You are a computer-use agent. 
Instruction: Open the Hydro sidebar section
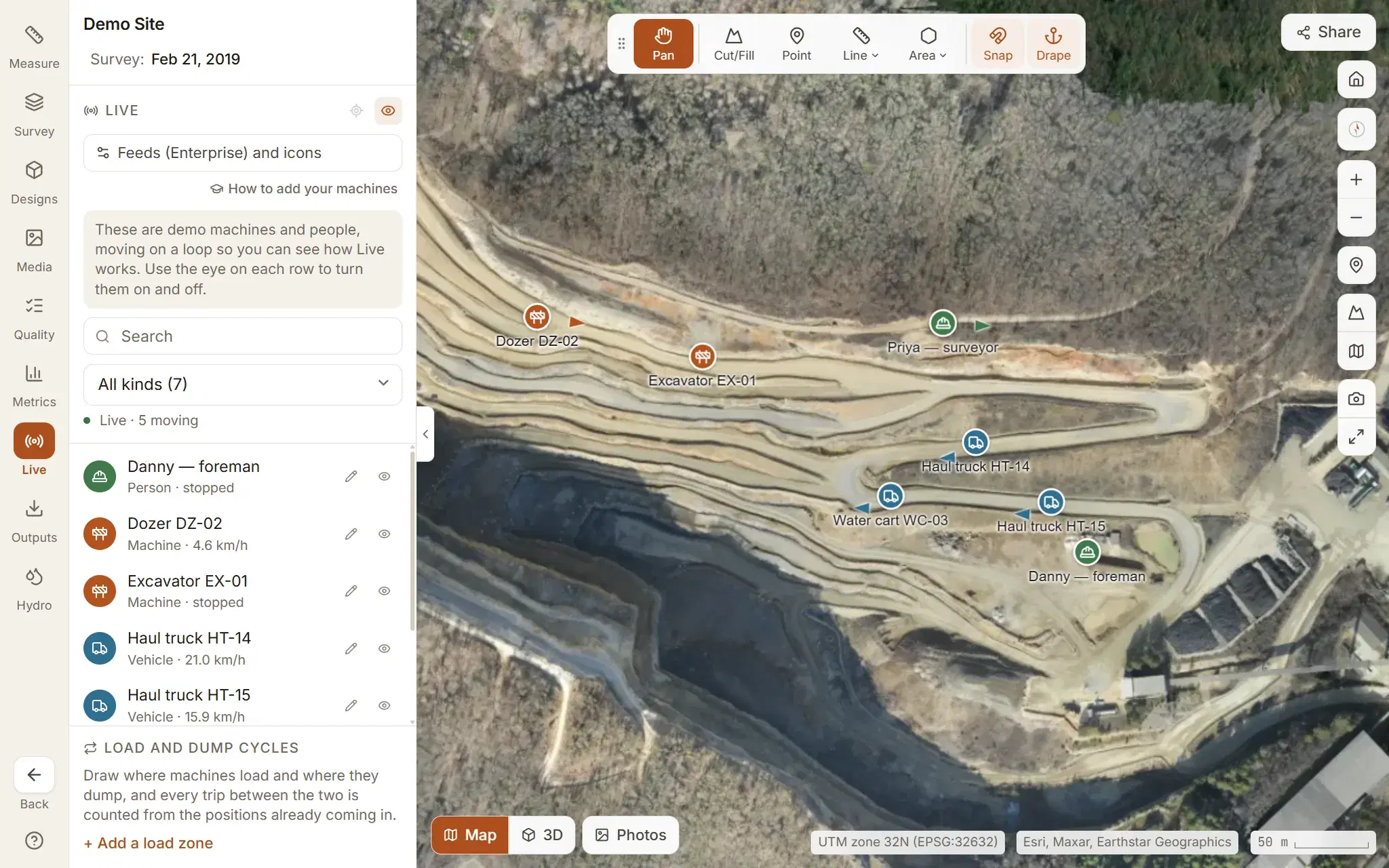tap(34, 590)
